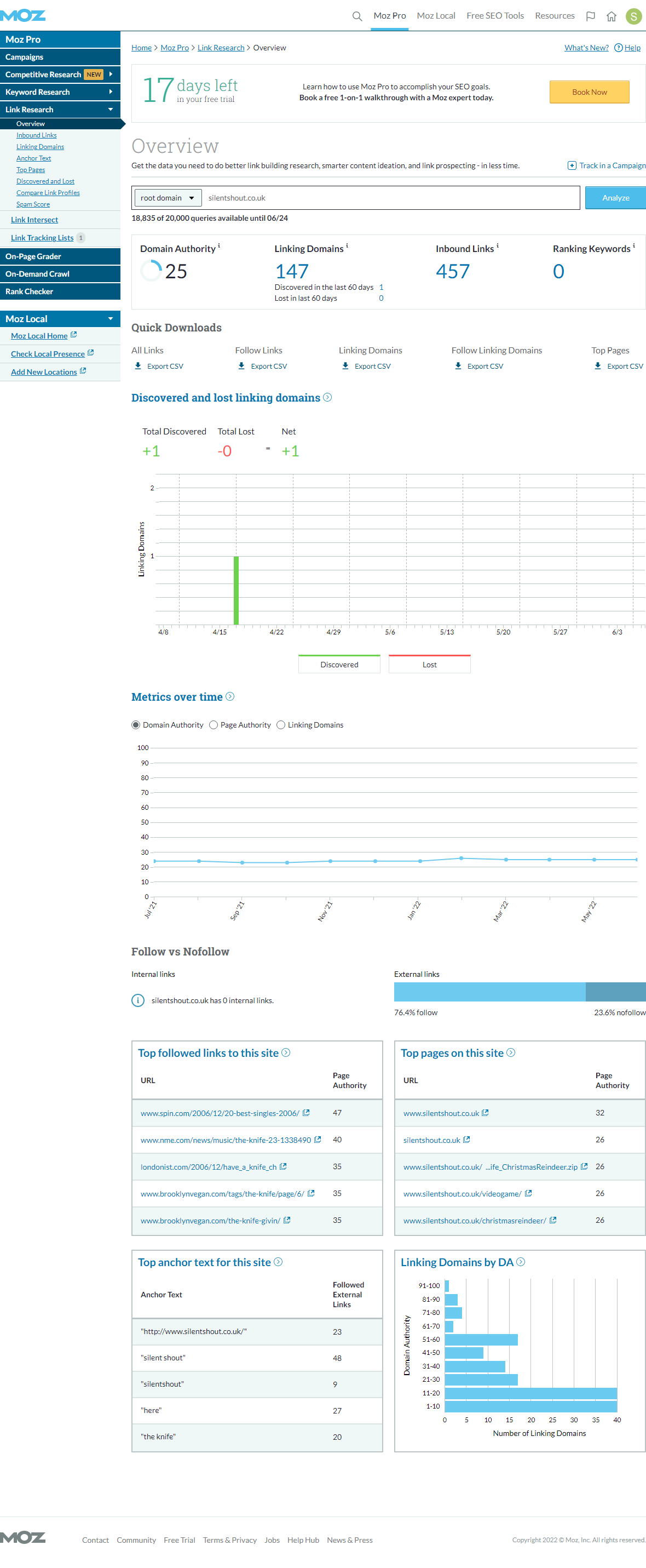Click info icon next to Linking Domains by DA

click(521, 1262)
